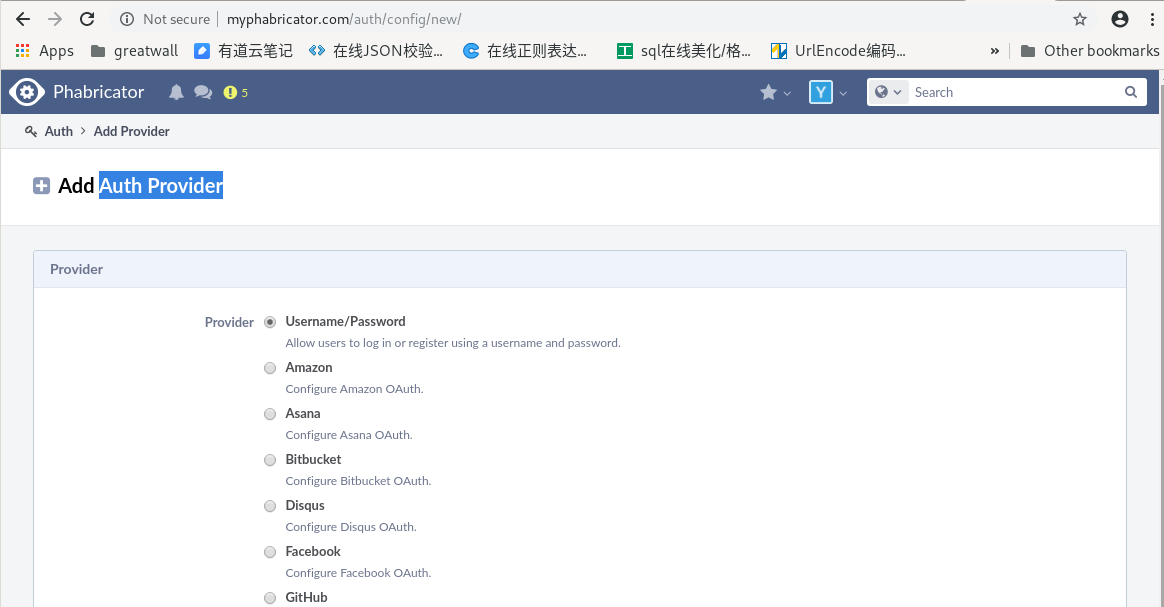Image resolution: width=1164 pixels, height=607 pixels.
Task: Expand the dropdown next to the Y avatar
Action: [841, 91]
